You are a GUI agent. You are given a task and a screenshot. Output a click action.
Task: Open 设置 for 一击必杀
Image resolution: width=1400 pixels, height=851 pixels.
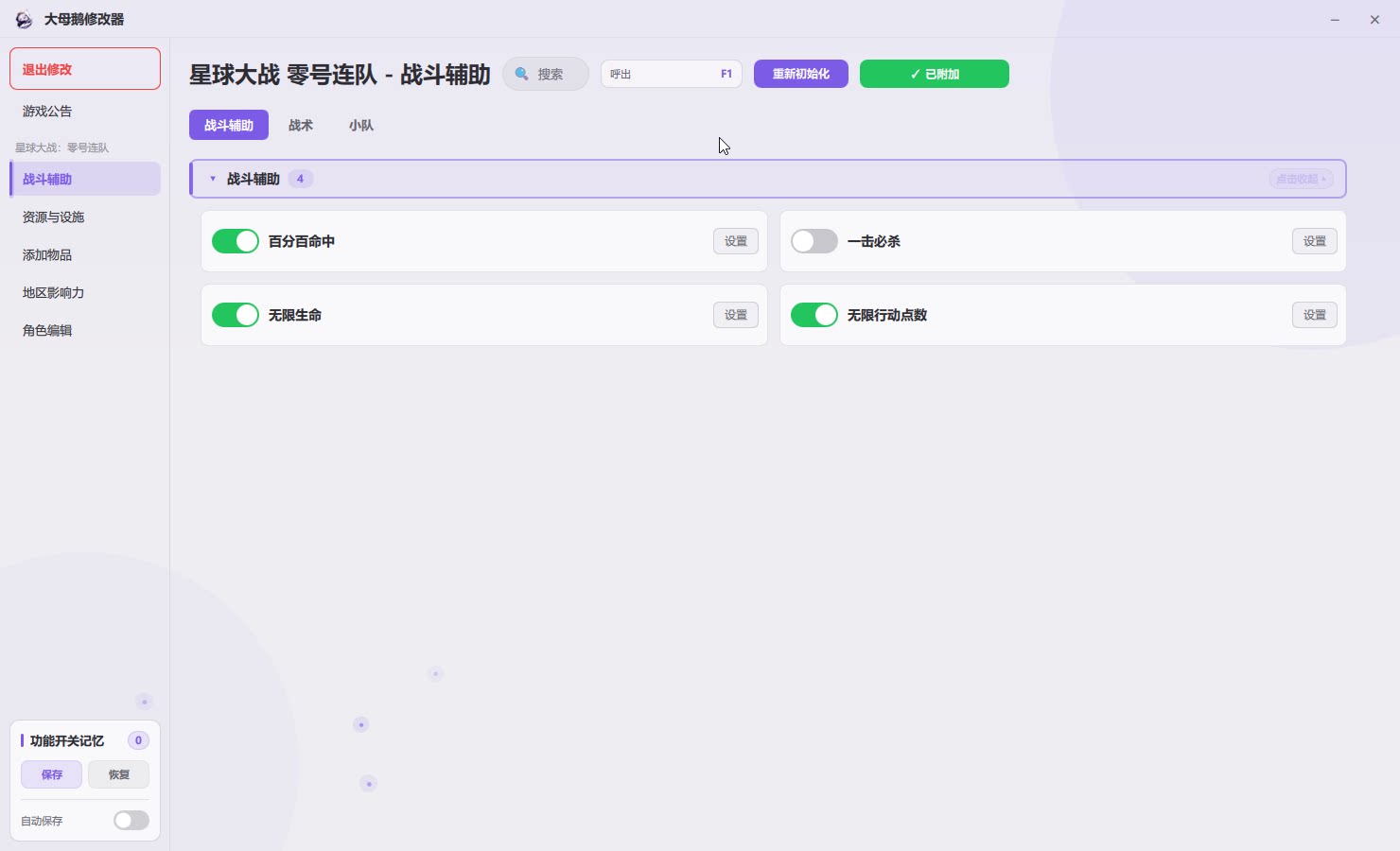pos(1315,241)
